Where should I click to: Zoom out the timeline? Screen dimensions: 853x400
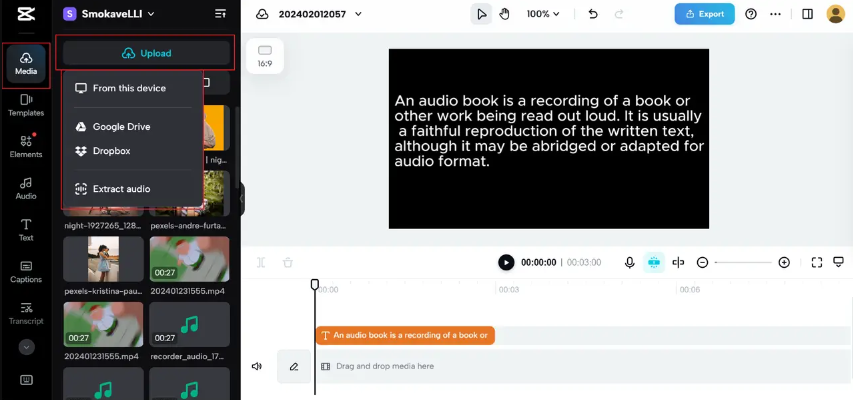click(x=702, y=263)
